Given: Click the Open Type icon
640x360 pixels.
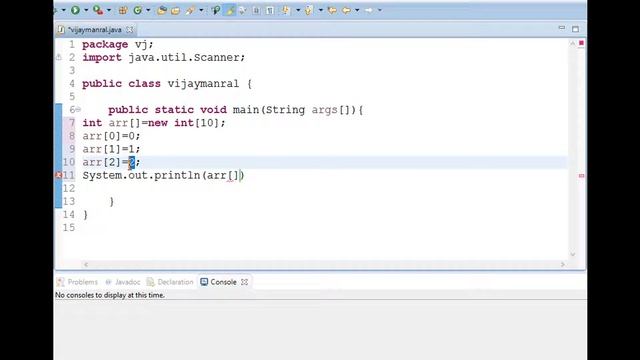Looking at the screenshot, I should 162,10.
